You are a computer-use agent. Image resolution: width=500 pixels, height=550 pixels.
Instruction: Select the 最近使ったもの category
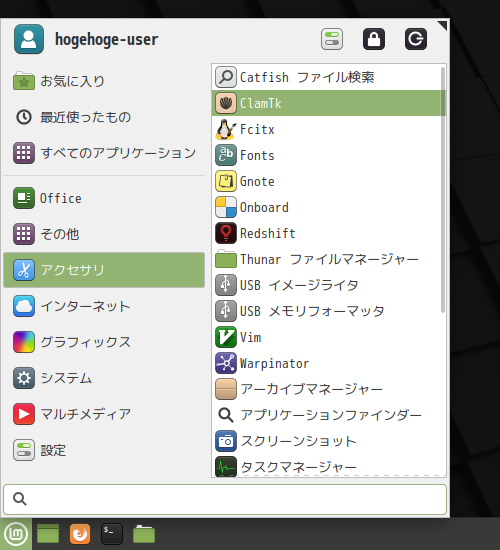point(104,117)
